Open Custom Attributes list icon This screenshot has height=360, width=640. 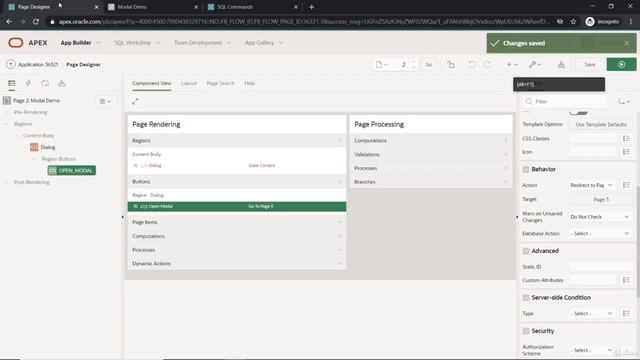tap(626, 280)
